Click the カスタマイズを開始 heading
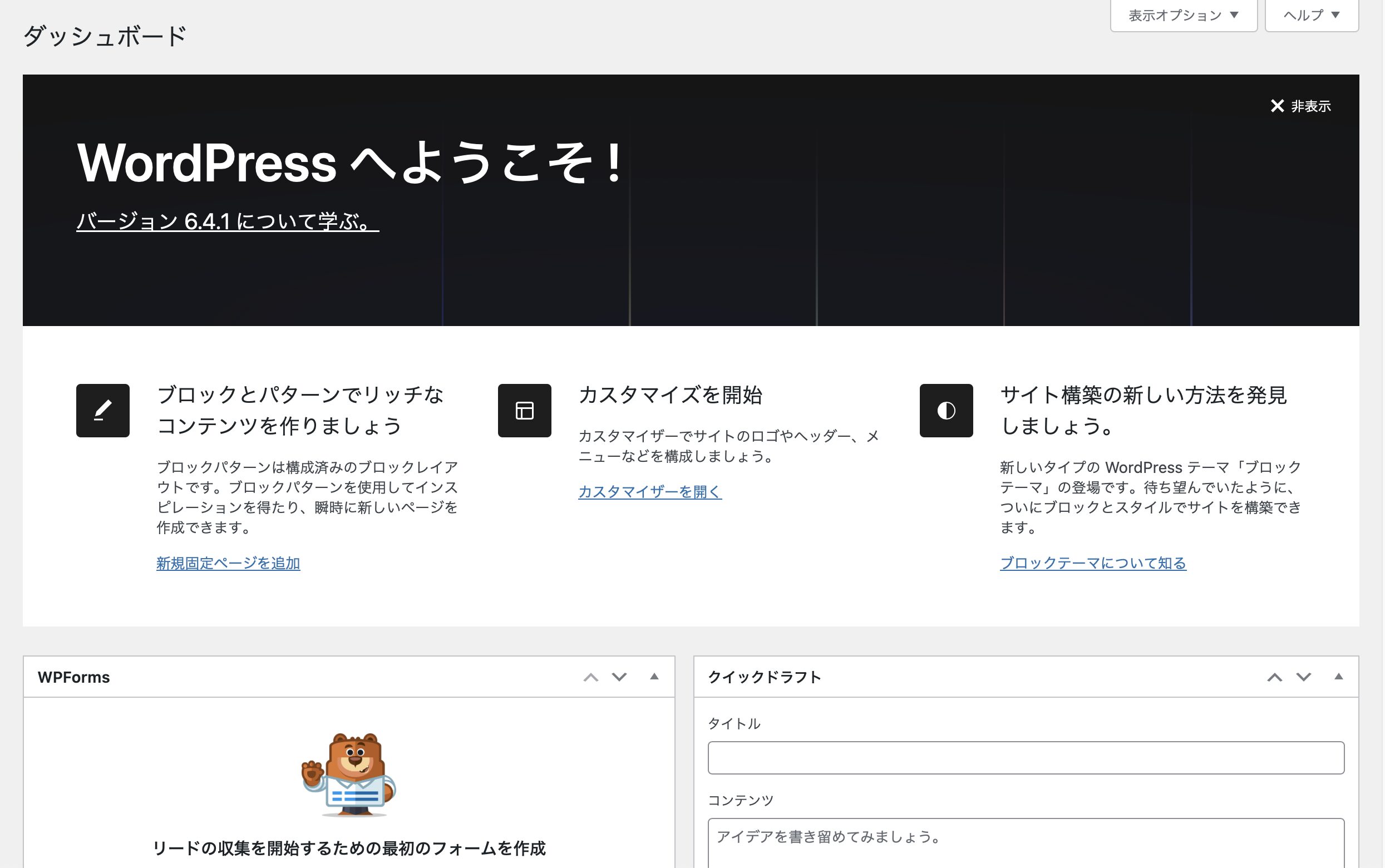 click(x=670, y=395)
